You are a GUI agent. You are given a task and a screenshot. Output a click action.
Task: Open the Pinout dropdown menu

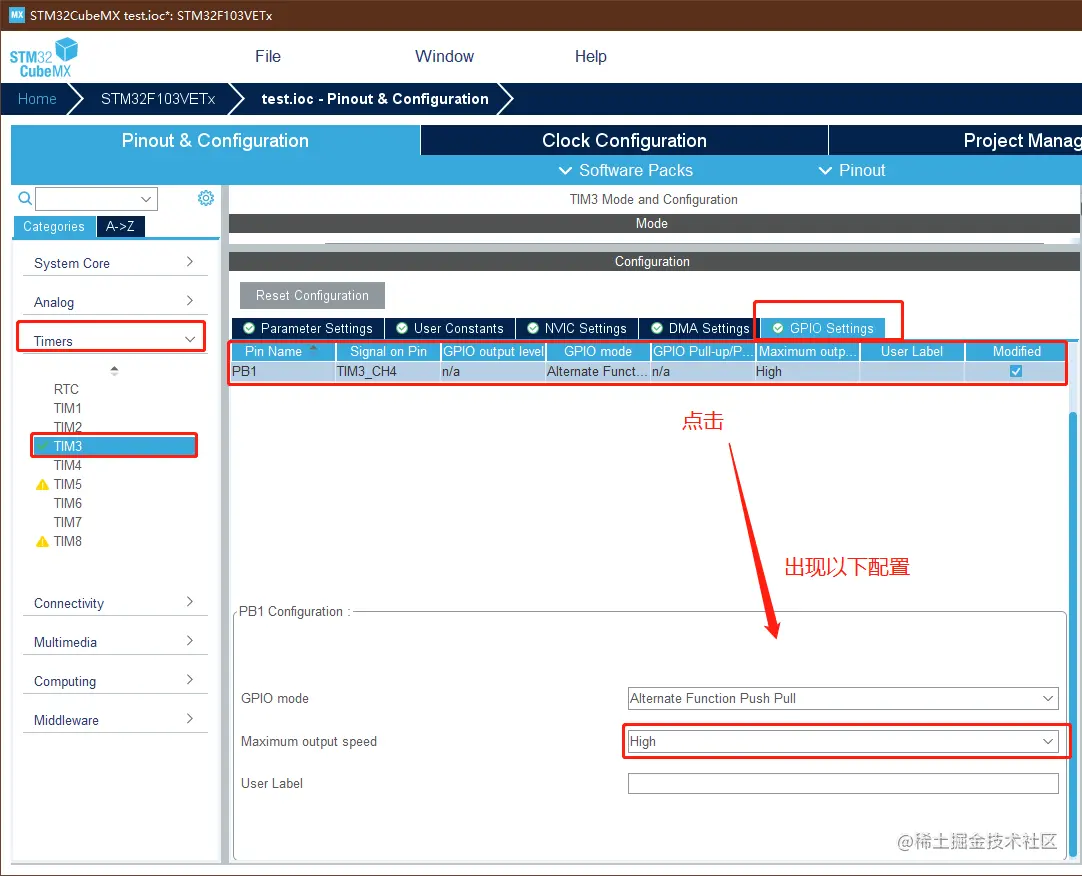coord(852,171)
